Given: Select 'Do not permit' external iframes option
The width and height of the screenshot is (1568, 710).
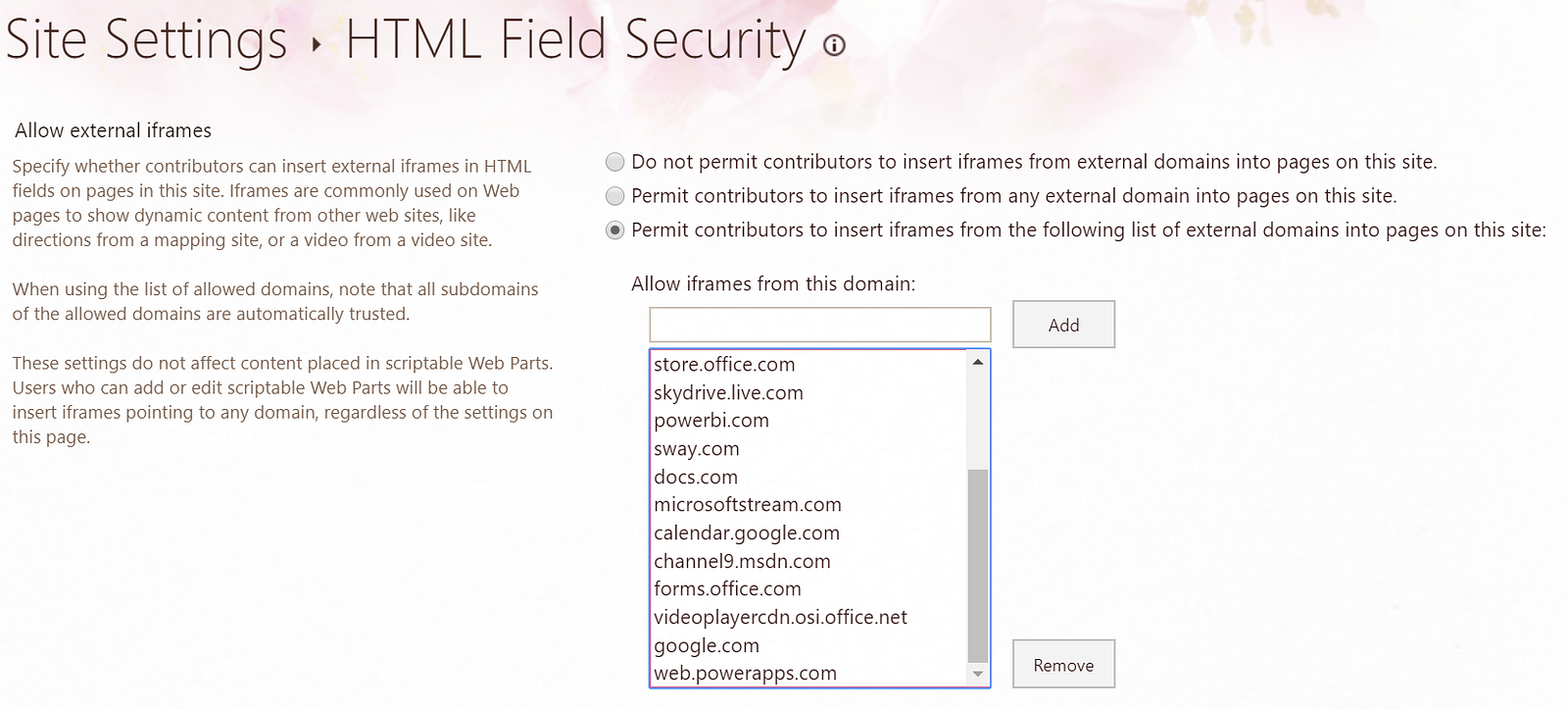Looking at the screenshot, I should coord(614,162).
